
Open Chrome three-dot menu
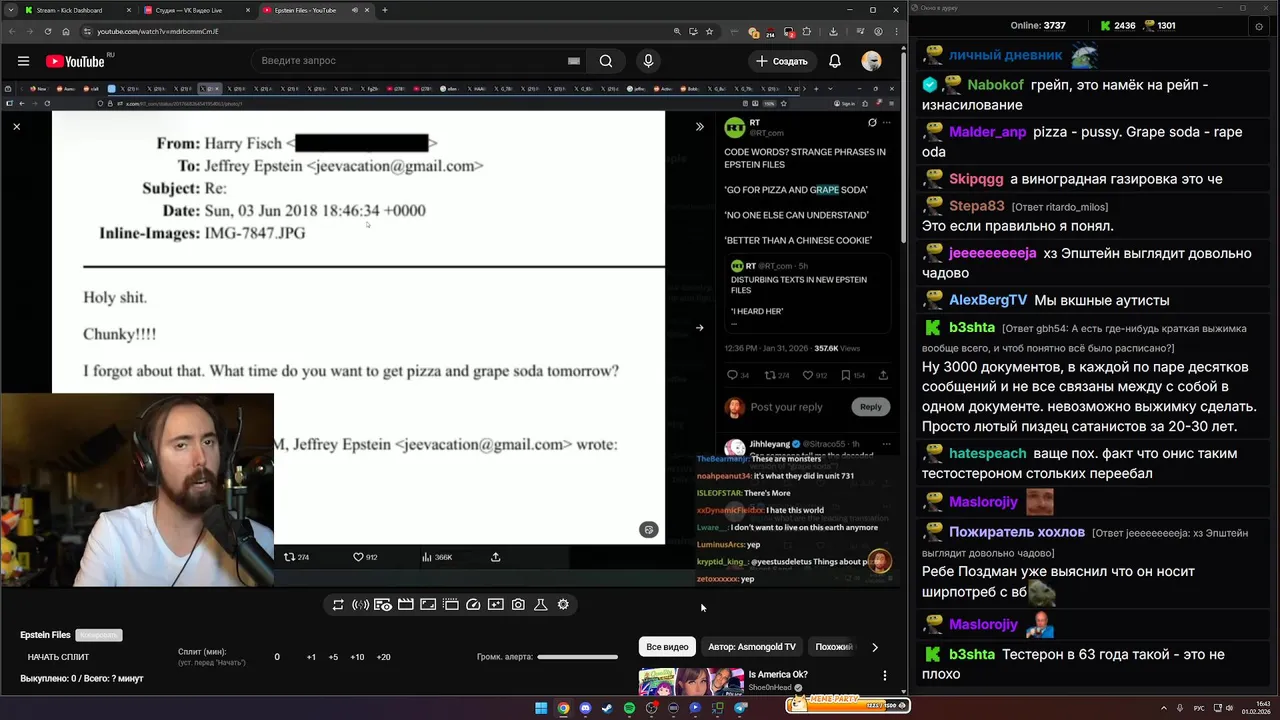pos(896,31)
